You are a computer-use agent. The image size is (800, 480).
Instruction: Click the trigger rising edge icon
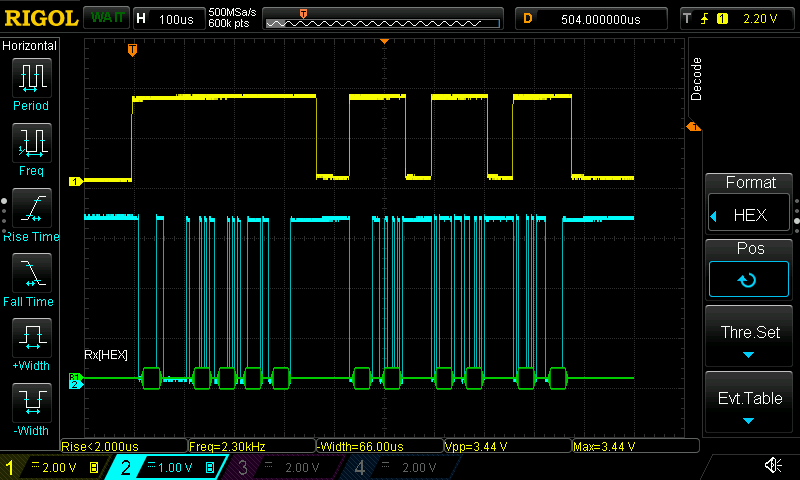[x=705, y=19]
